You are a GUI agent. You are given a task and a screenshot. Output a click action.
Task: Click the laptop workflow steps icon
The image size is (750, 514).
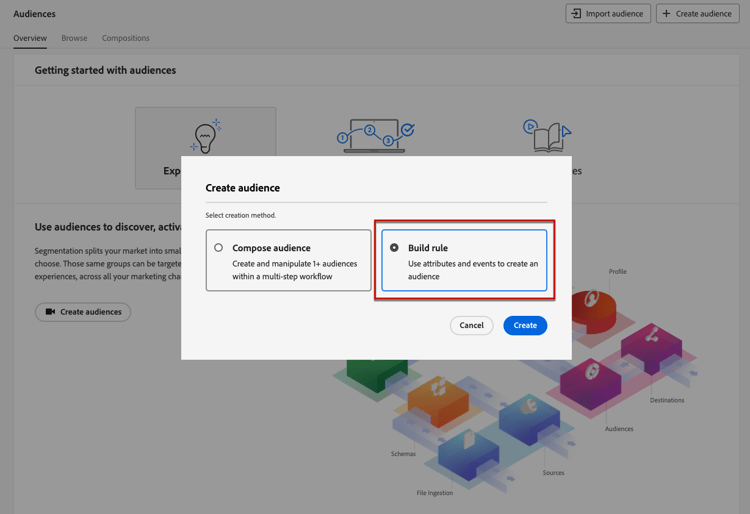point(375,135)
